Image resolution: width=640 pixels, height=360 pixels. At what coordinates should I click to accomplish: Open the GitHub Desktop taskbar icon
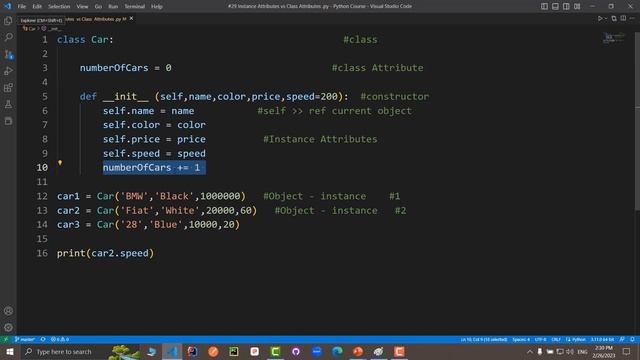pos(296,352)
